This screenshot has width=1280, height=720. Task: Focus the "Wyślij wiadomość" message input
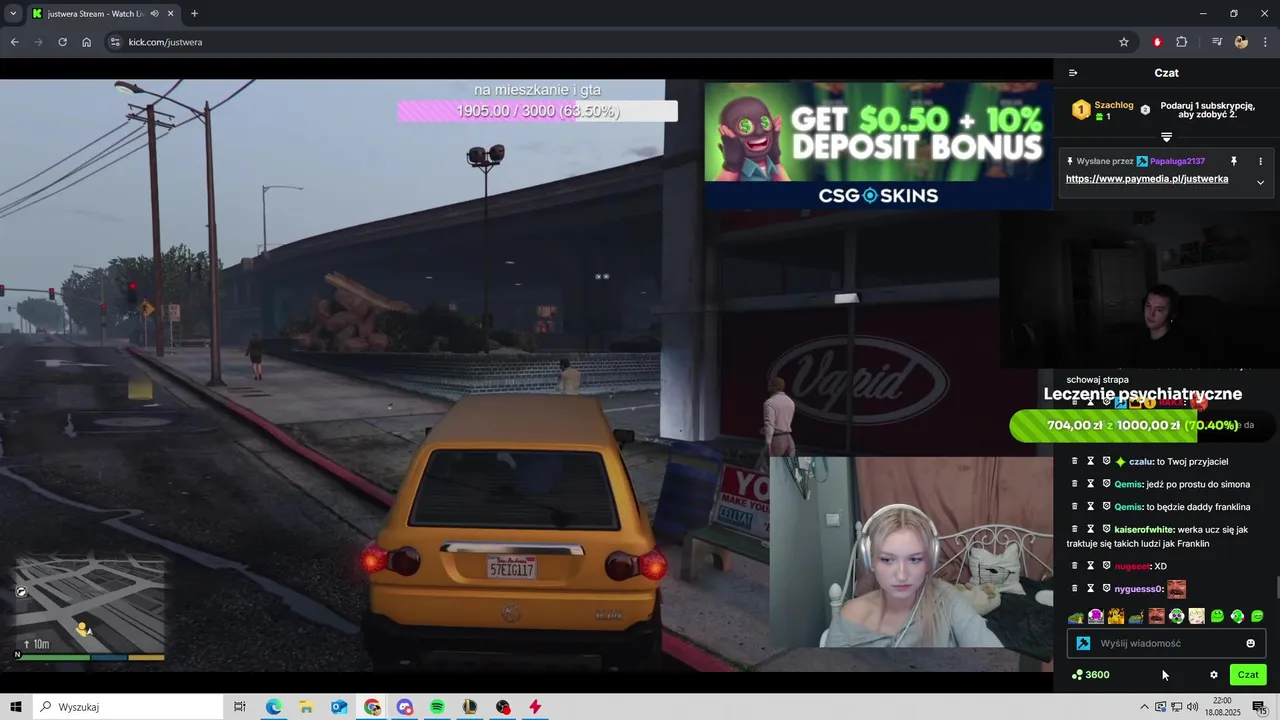(x=1168, y=643)
